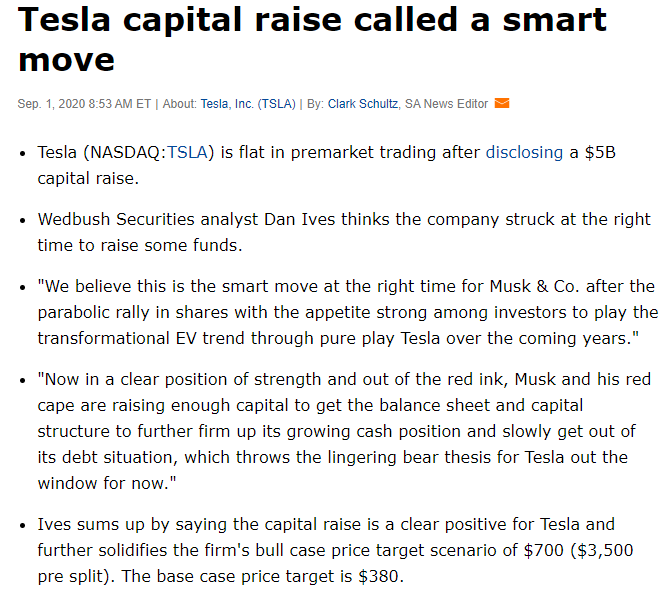Click the word "NASDAQ" in first bullet
The width and height of the screenshot is (664, 594).
tap(128, 153)
